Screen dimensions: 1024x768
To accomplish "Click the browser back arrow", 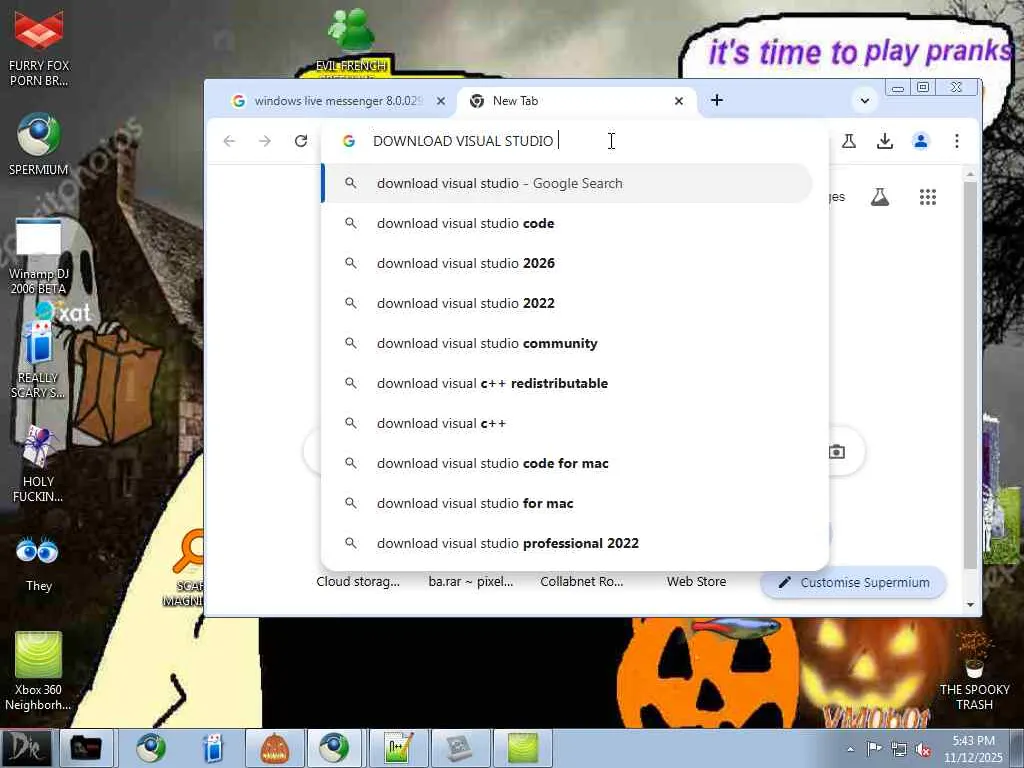I will coord(229,141).
